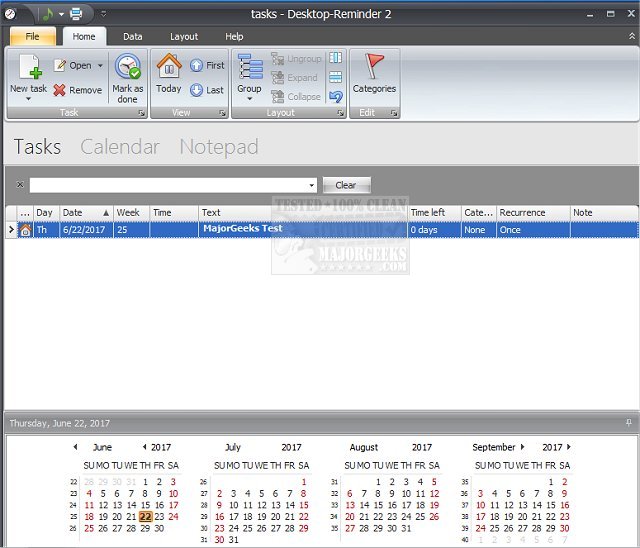This screenshot has width=640, height=548.
Task: Close the filter bar with the small X
Action: tap(20, 184)
